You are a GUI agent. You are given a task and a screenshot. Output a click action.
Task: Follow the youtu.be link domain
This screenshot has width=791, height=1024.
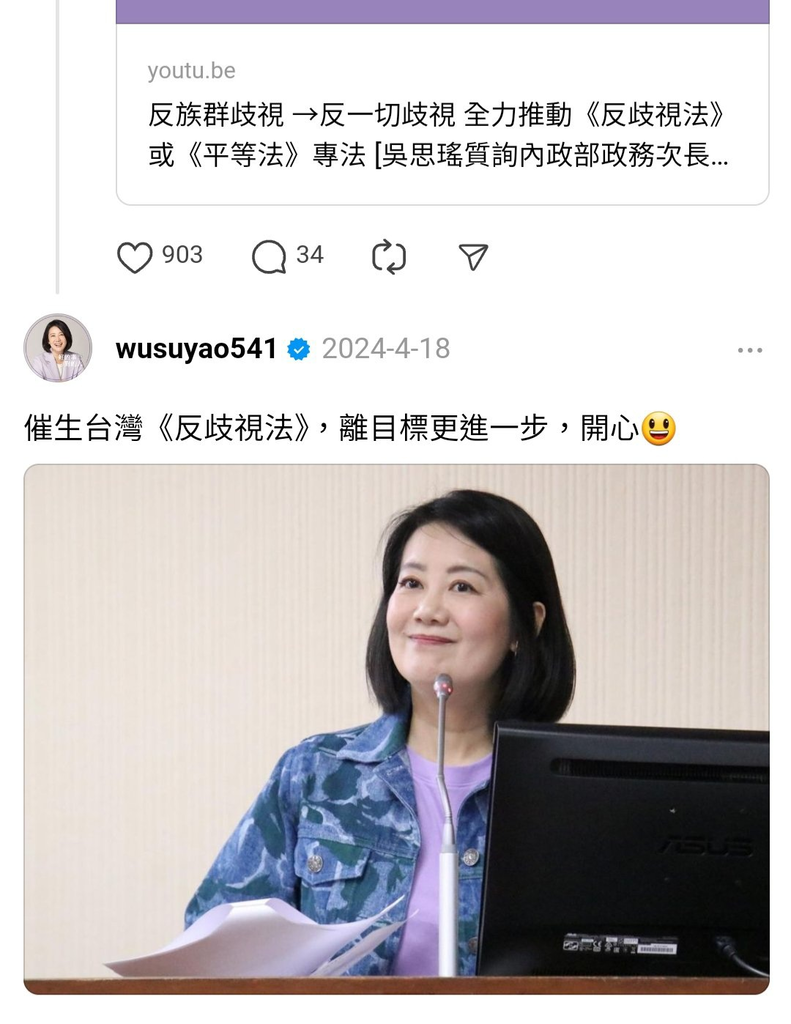tap(191, 71)
